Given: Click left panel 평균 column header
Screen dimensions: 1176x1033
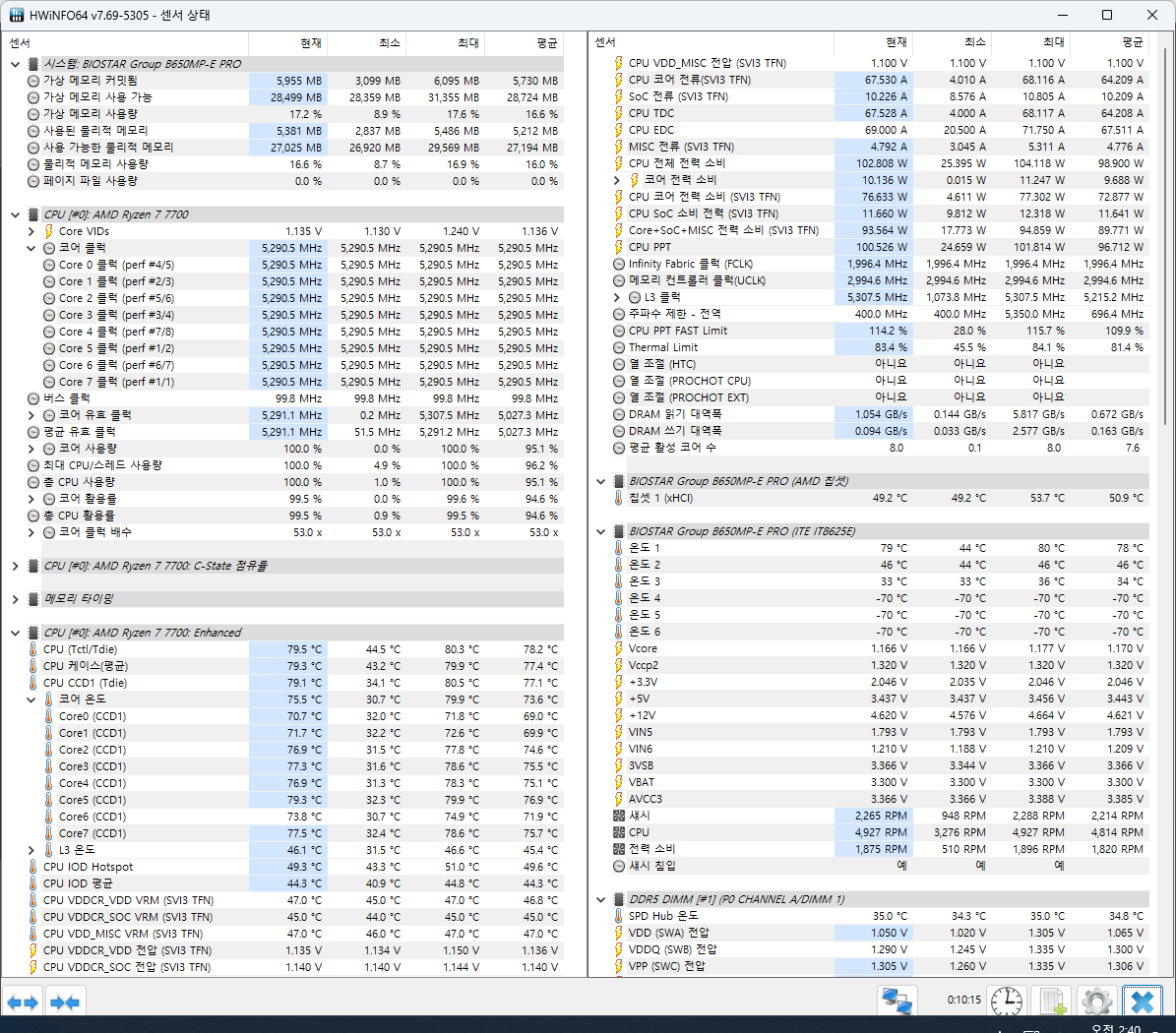Looking at the screenshot, I should point(525,43).
